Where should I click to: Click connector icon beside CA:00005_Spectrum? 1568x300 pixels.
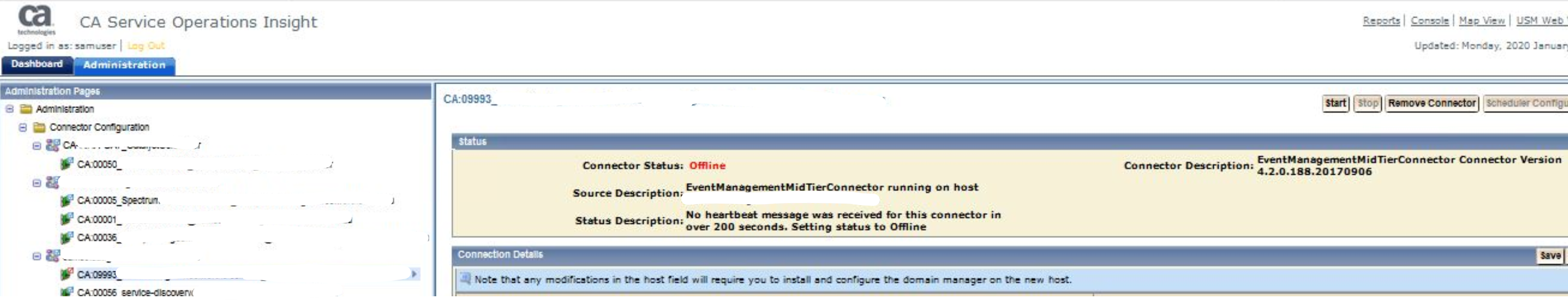[67, 201]
